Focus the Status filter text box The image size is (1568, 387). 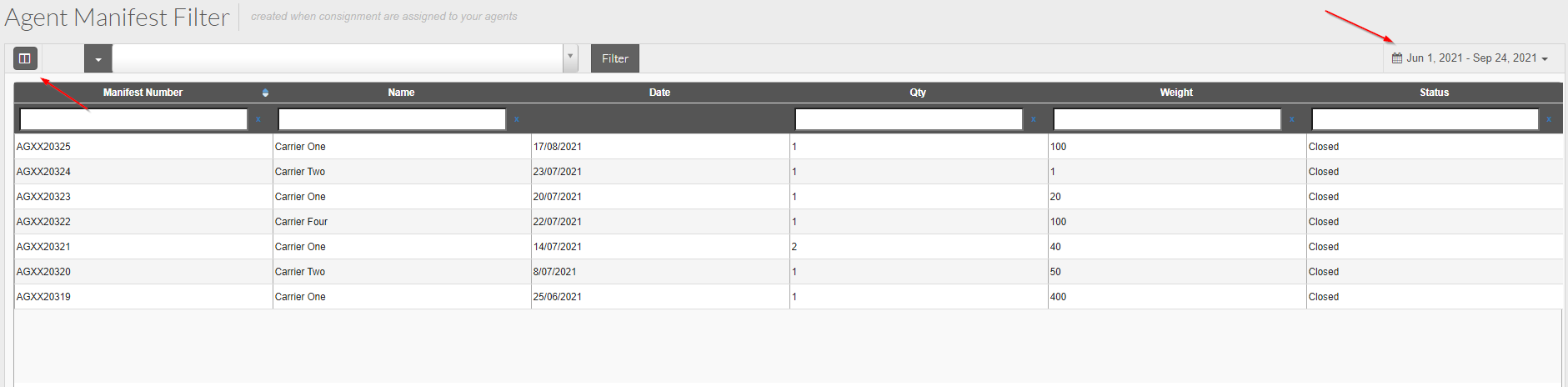1425,119
